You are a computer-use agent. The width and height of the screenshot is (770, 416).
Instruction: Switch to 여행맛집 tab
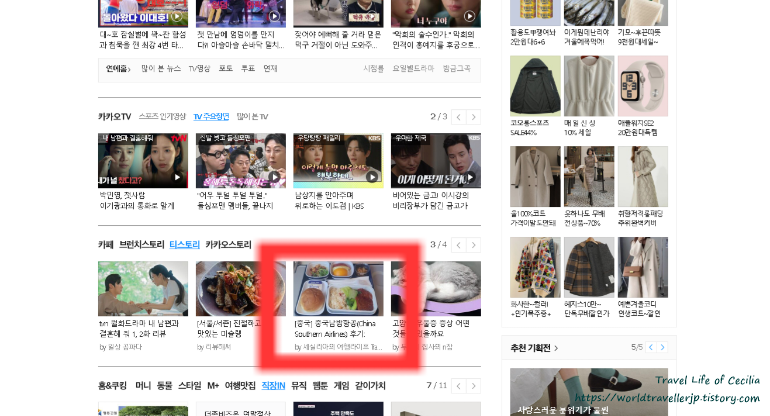(240, 386)
